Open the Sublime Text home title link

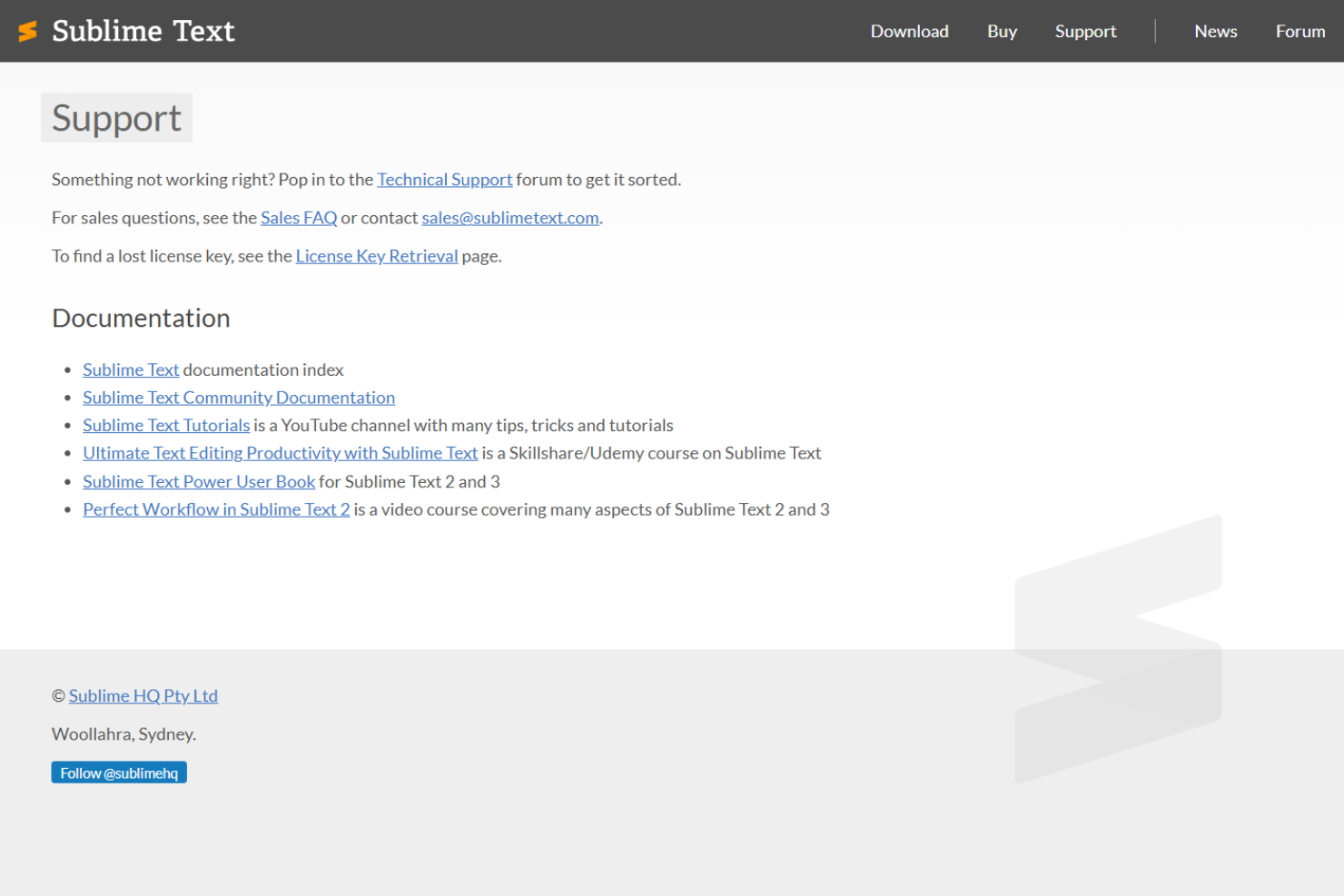tap(143, 31)
